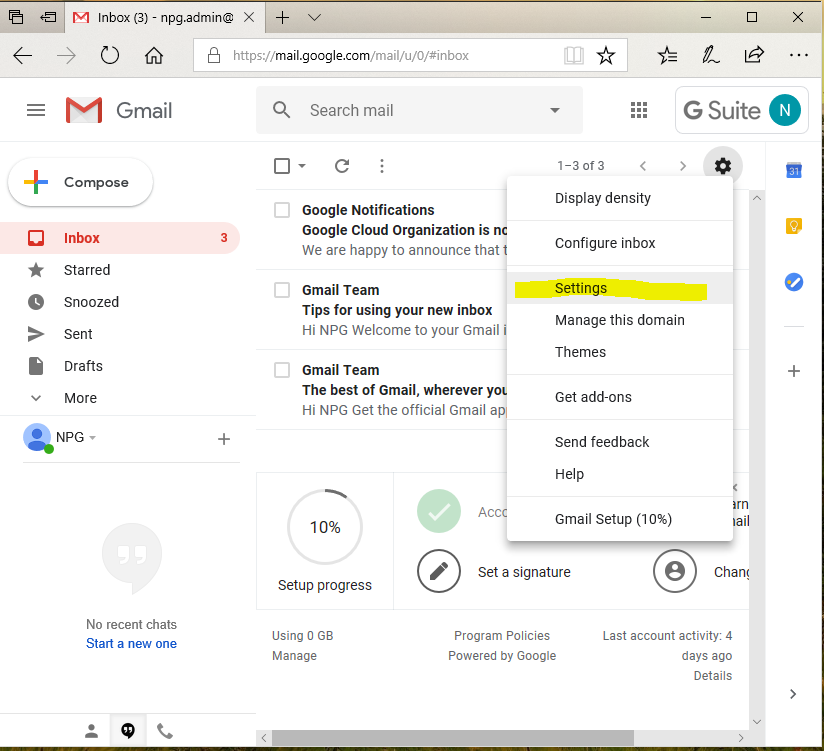The height and width of the screenshot is (751, 824).
Task: Click the horizontal scrollbar thumb
Action: [452, 738]
